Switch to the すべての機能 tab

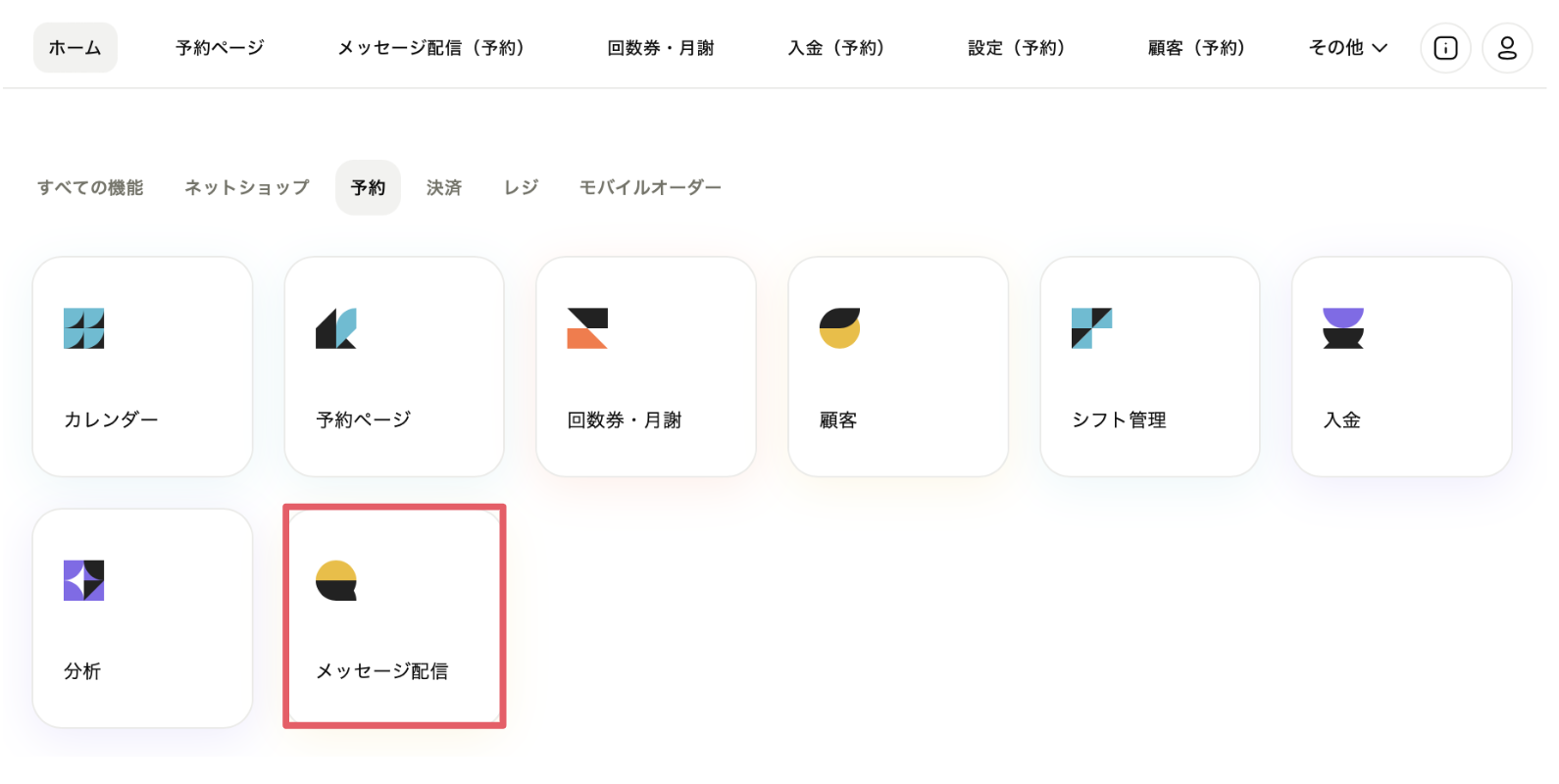pyautogui.click(x=90, y=187)
